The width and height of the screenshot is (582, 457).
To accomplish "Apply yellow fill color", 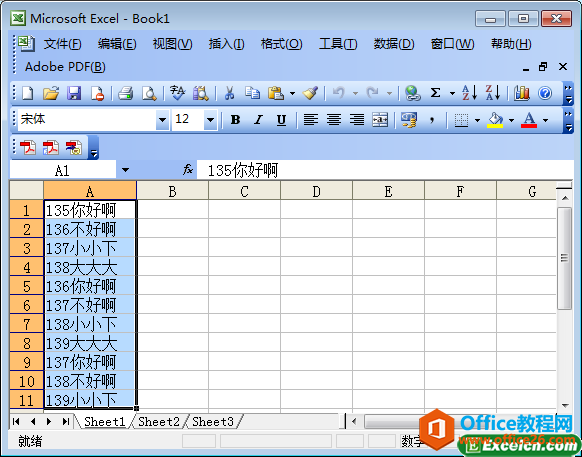I will pyautogui.click(x=495, y=120).
